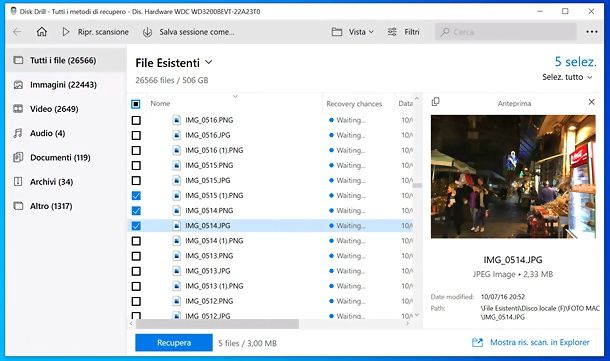Click the Tutti i file category icon

(18, 60)
